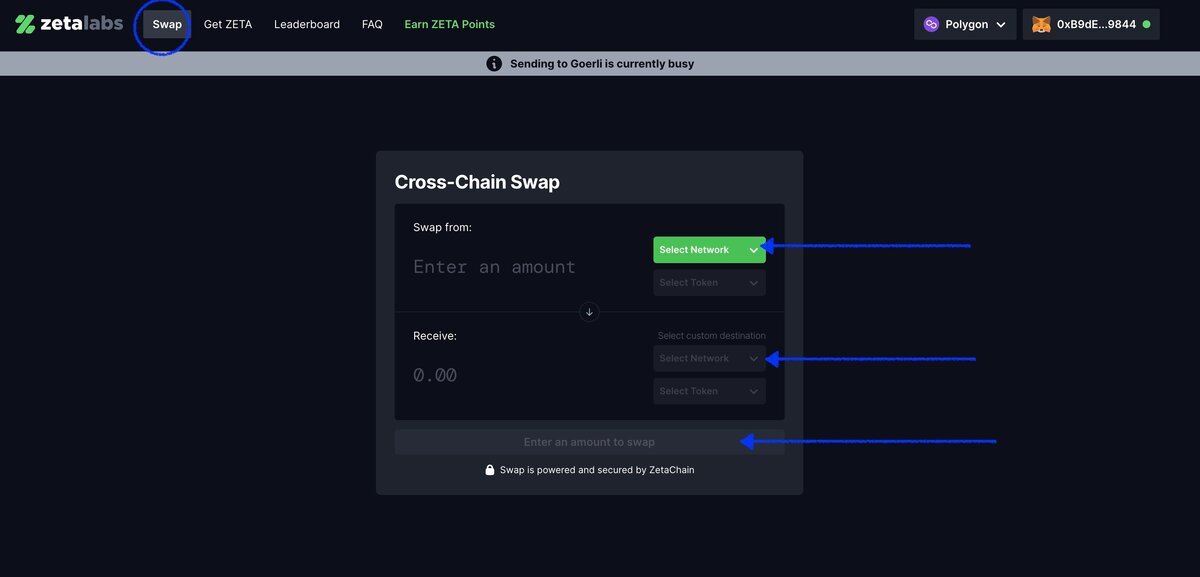Image resolution: width=1200 pixels, height=577 pixels.
Task: Go to Get ZETA page
Action: [x=228, y=24]
